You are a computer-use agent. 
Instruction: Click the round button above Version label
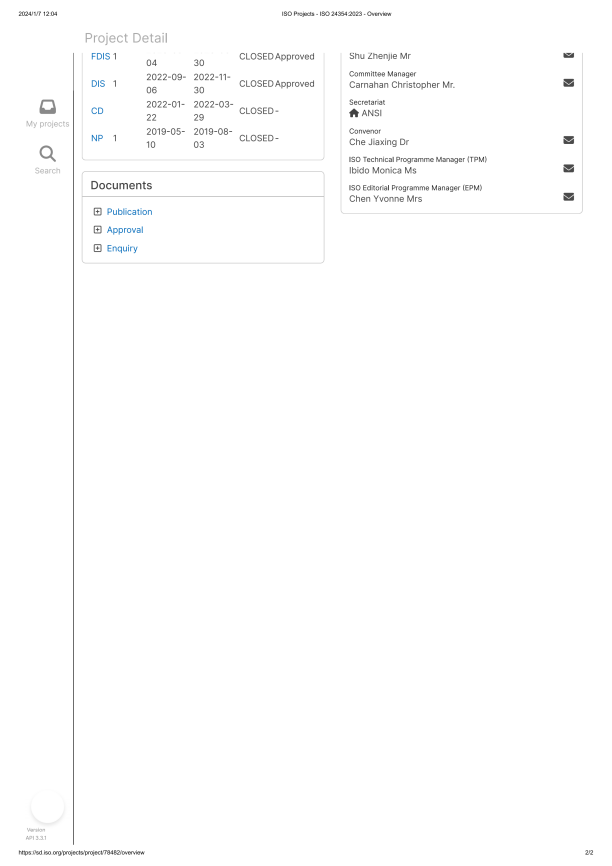coord(47,806)
